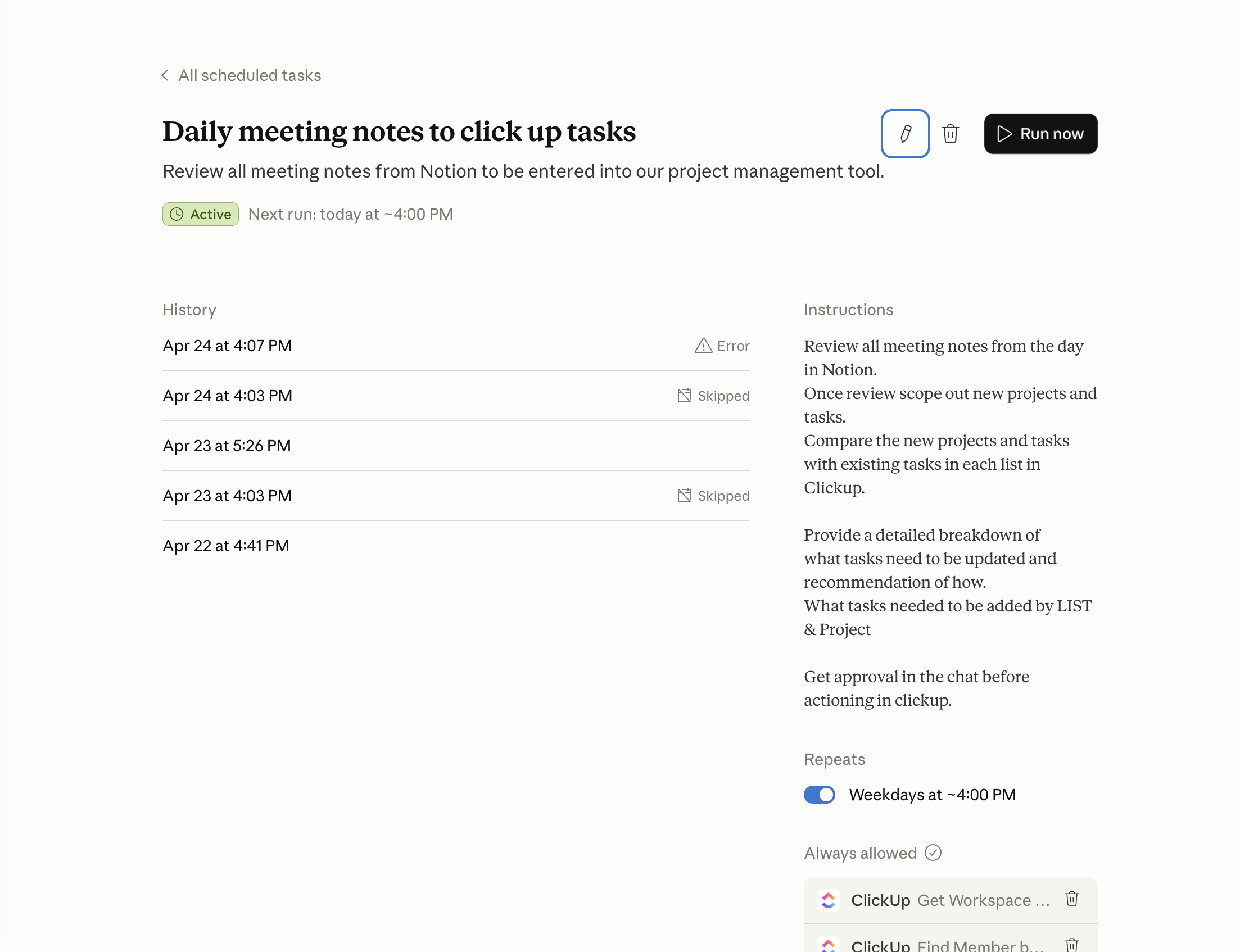Click the Skipped icon for Apr 24
Image resolution: width=1240 pixels, height=952 pixels.
[x=684, y=396]
